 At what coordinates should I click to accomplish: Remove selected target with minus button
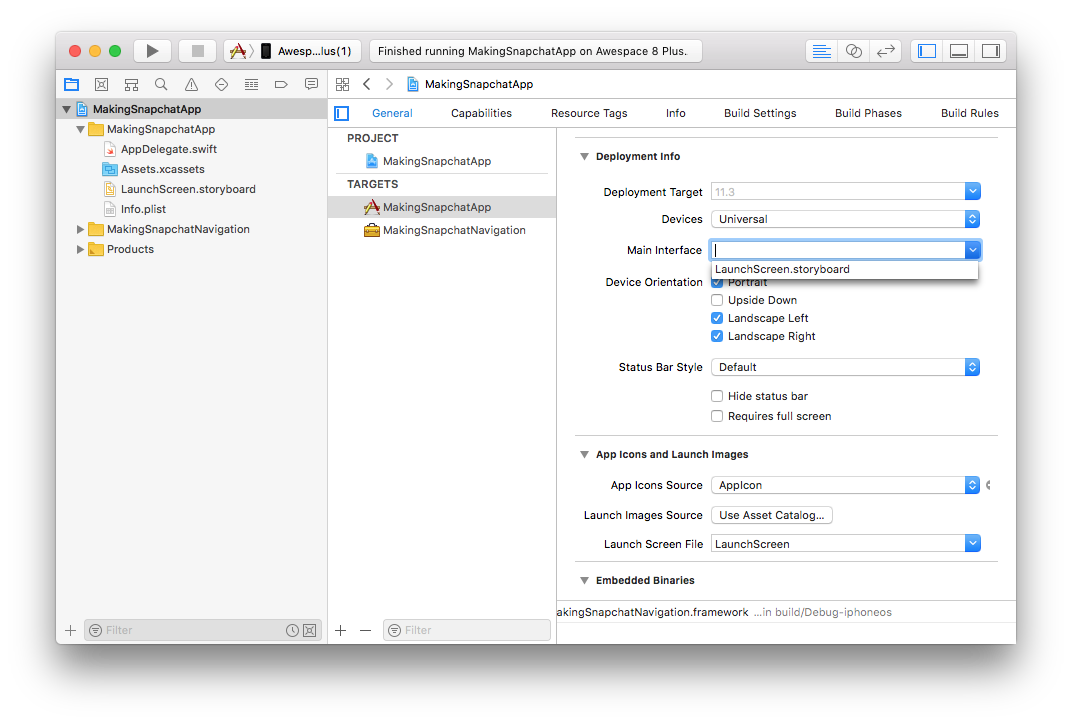coord(366,630)
